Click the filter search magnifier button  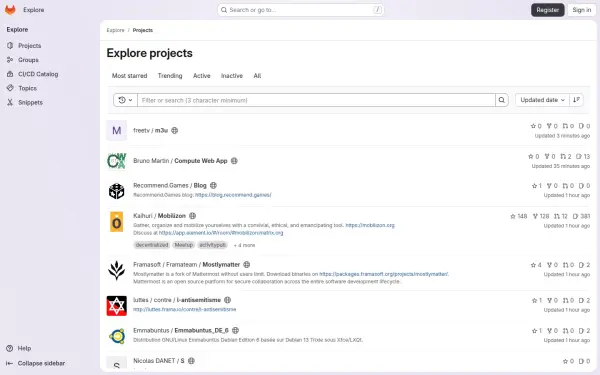(x=501, y=100)
